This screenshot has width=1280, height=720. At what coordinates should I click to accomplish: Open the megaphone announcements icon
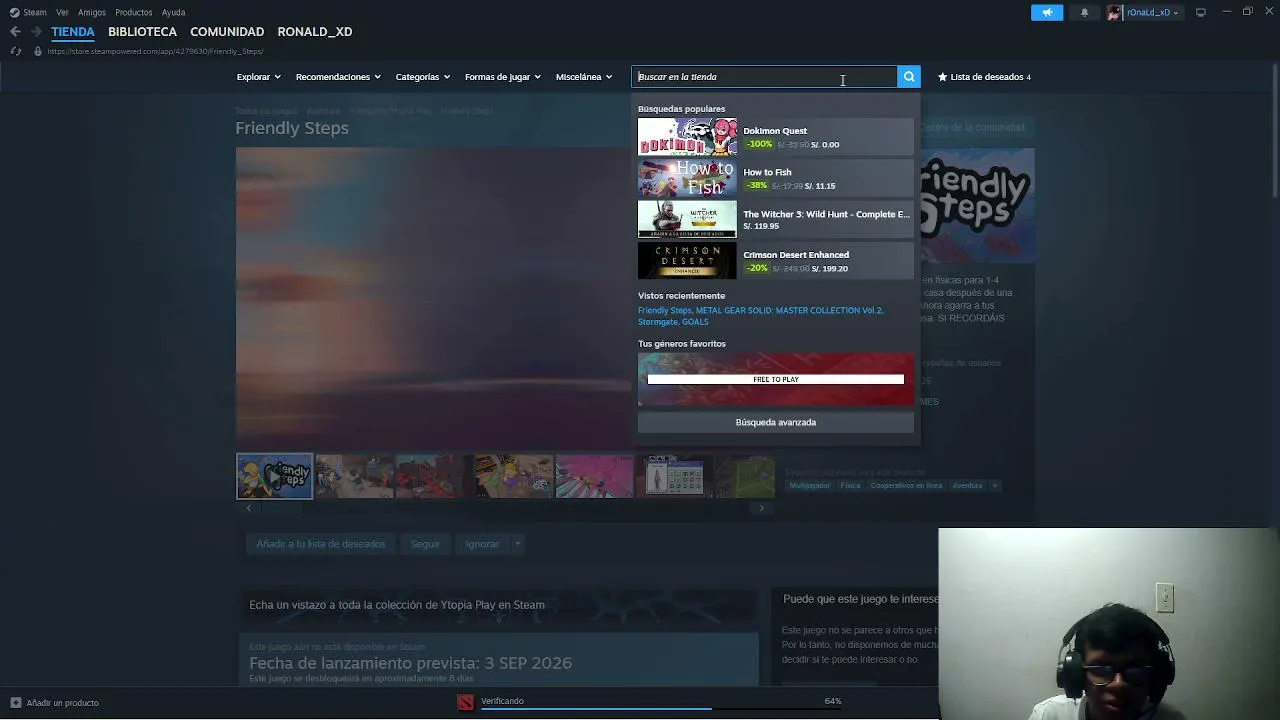tap(1047, 12)
